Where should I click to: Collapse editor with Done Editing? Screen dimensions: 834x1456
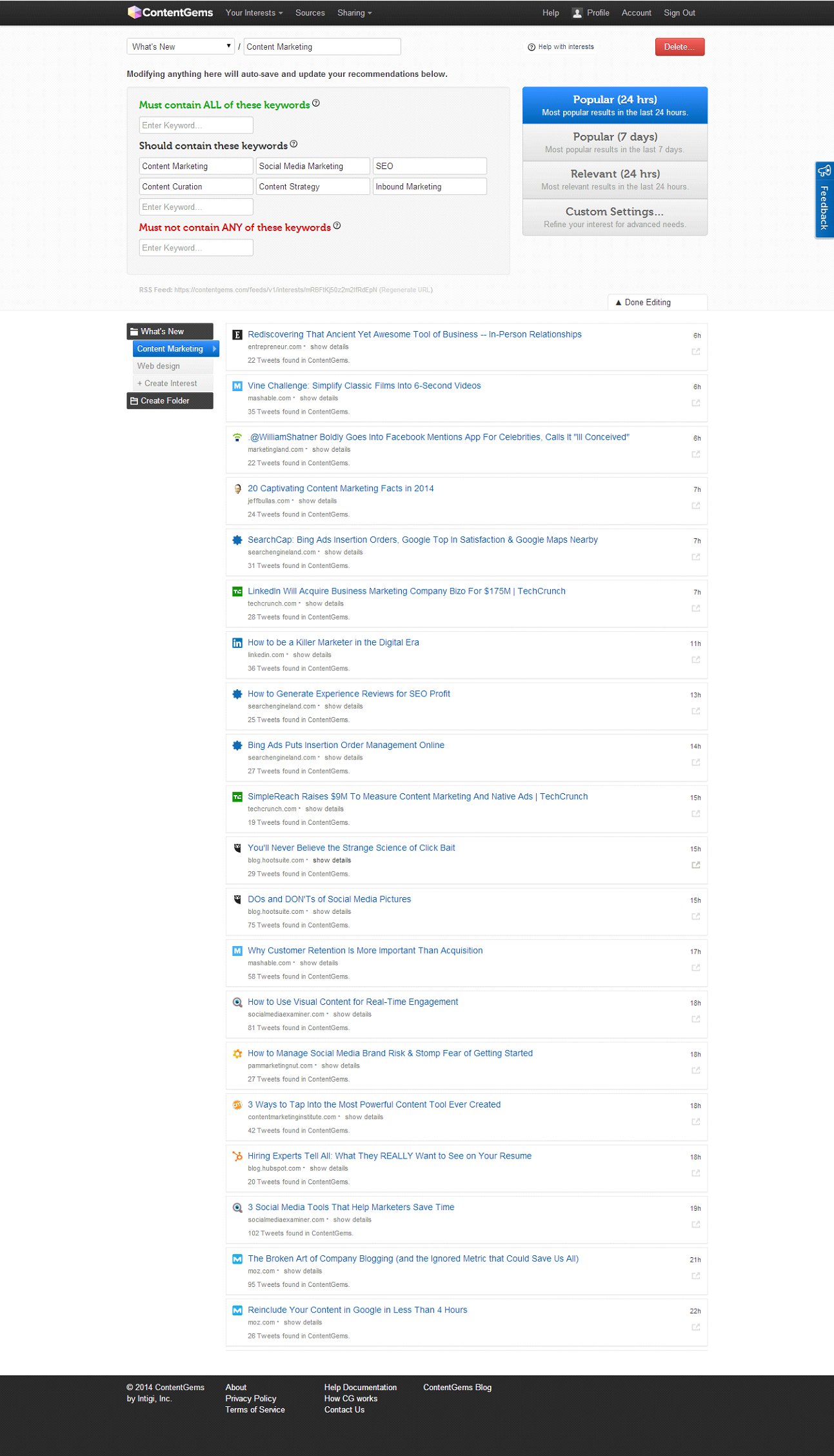[x=657, y=302]
